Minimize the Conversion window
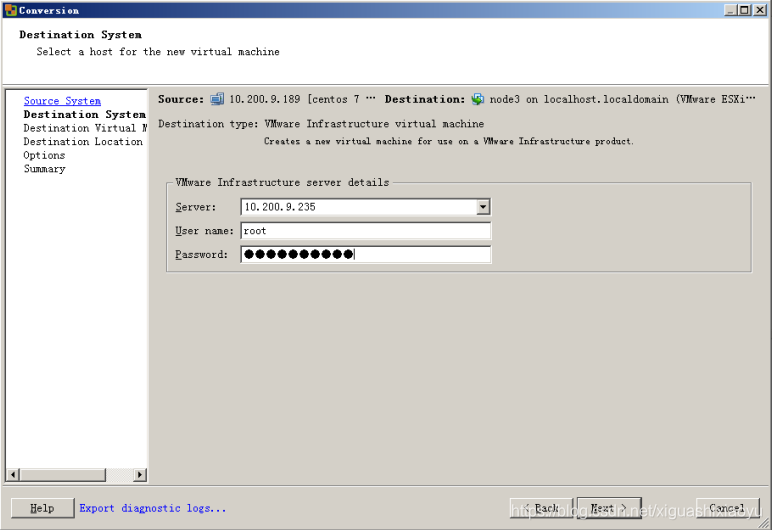Viewport: 772px width, 530px height. click(x=731, y=10)
